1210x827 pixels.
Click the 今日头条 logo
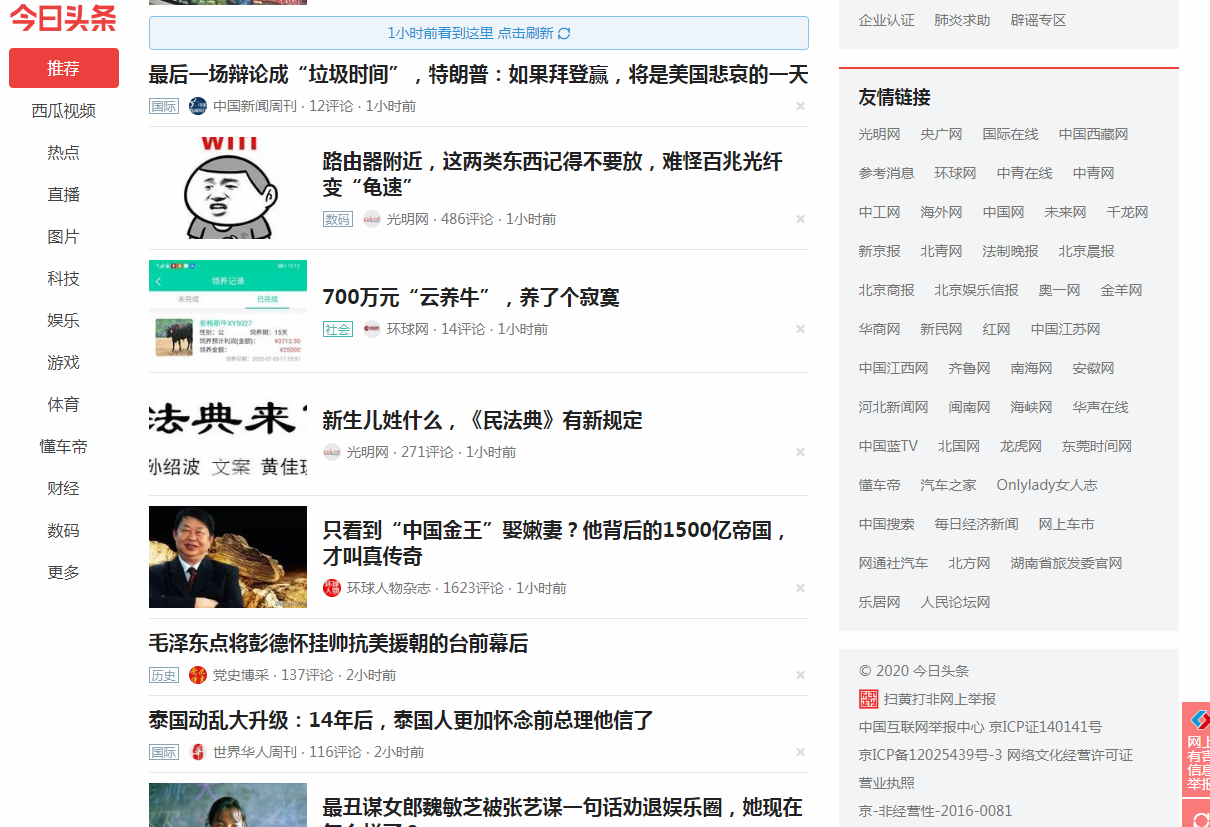63,19
